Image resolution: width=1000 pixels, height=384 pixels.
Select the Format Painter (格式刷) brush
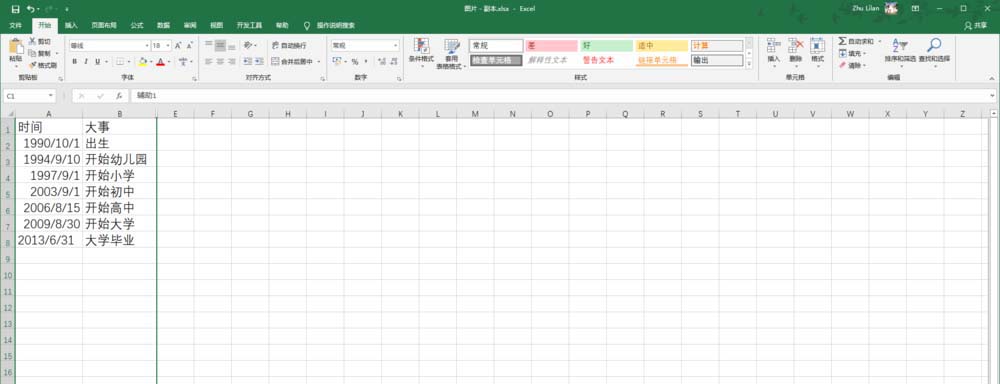33,65
